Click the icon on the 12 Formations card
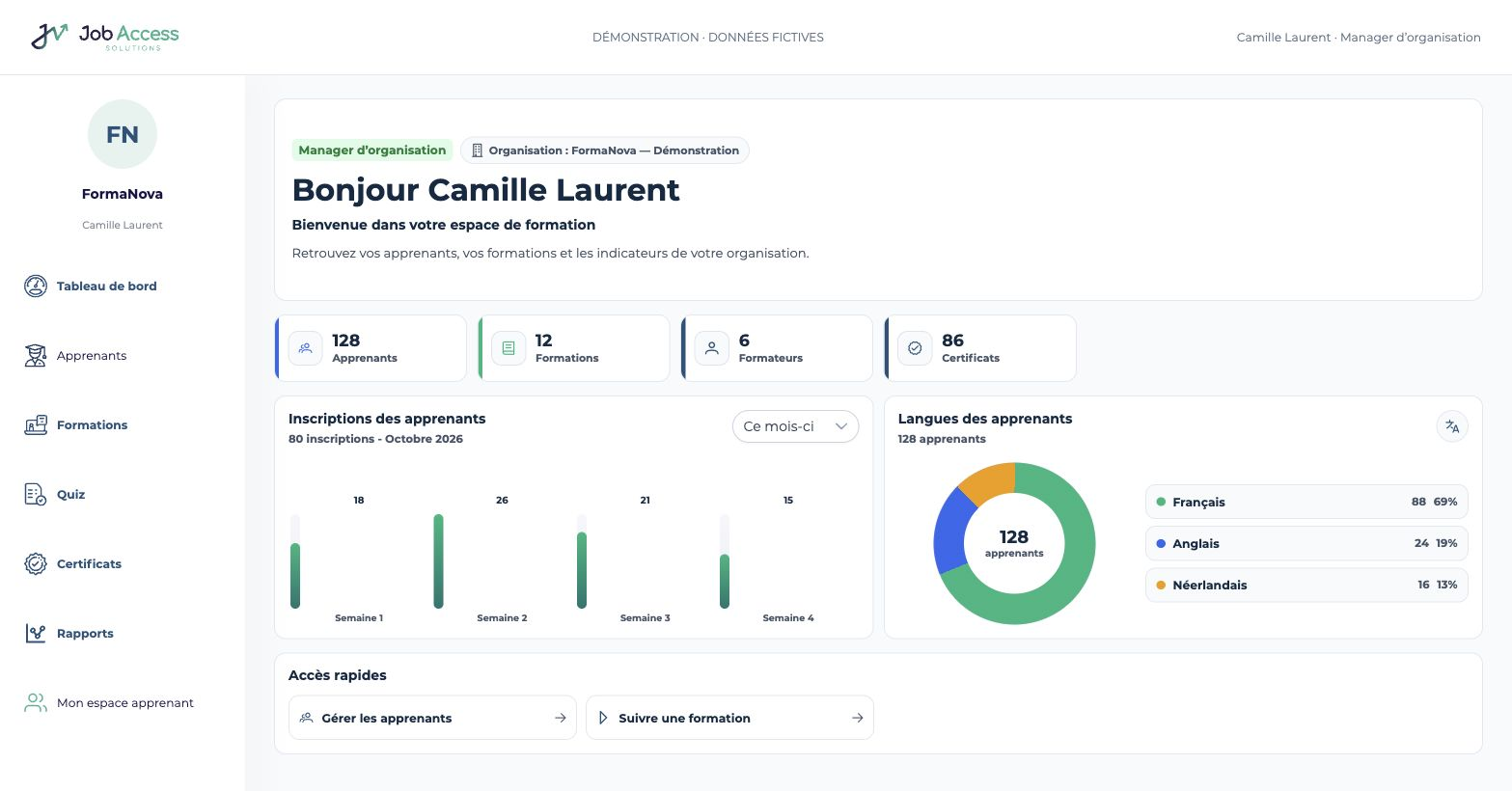 click(509, 348)
